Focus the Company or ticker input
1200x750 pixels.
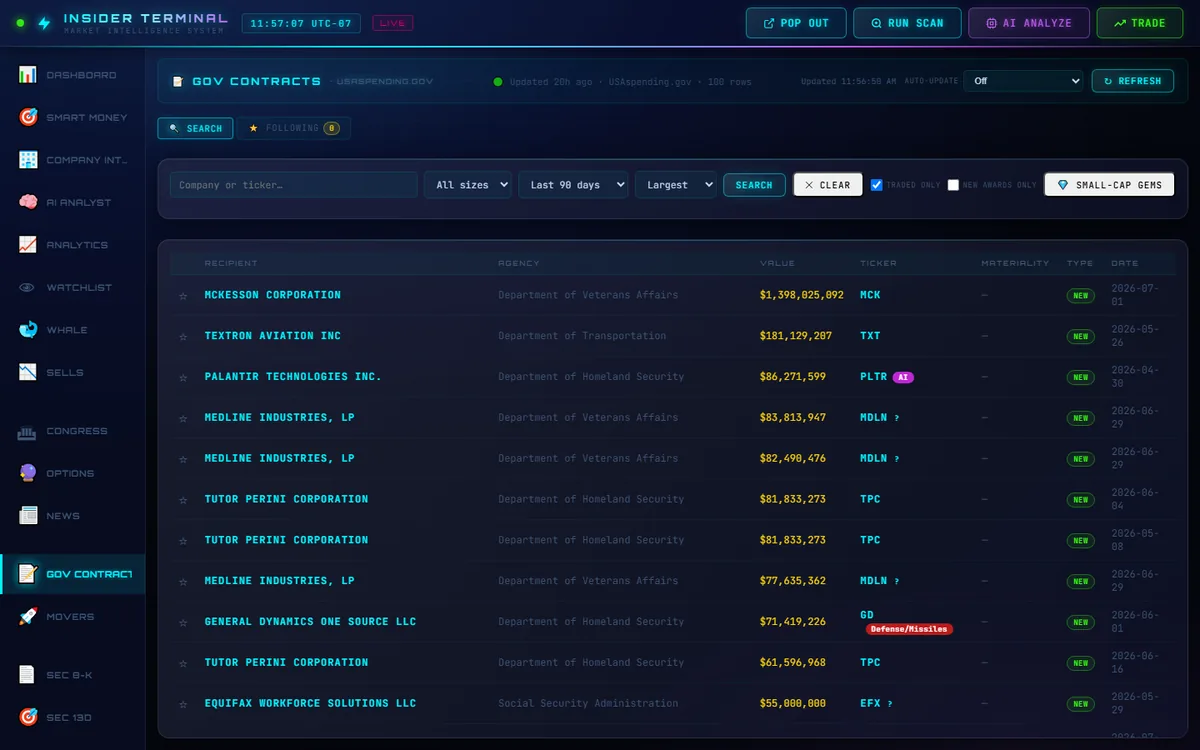[294, 185]
